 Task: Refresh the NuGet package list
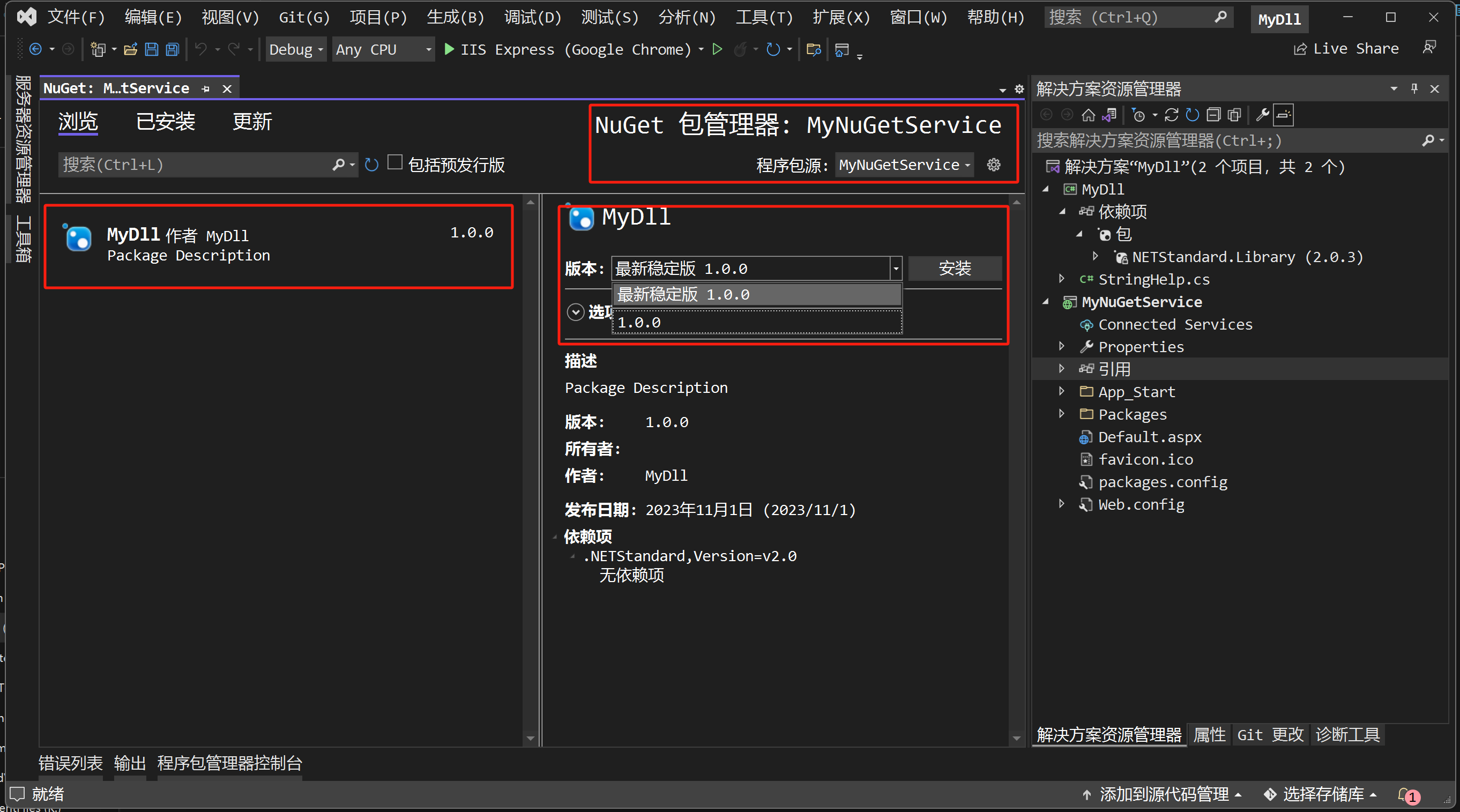371,165
